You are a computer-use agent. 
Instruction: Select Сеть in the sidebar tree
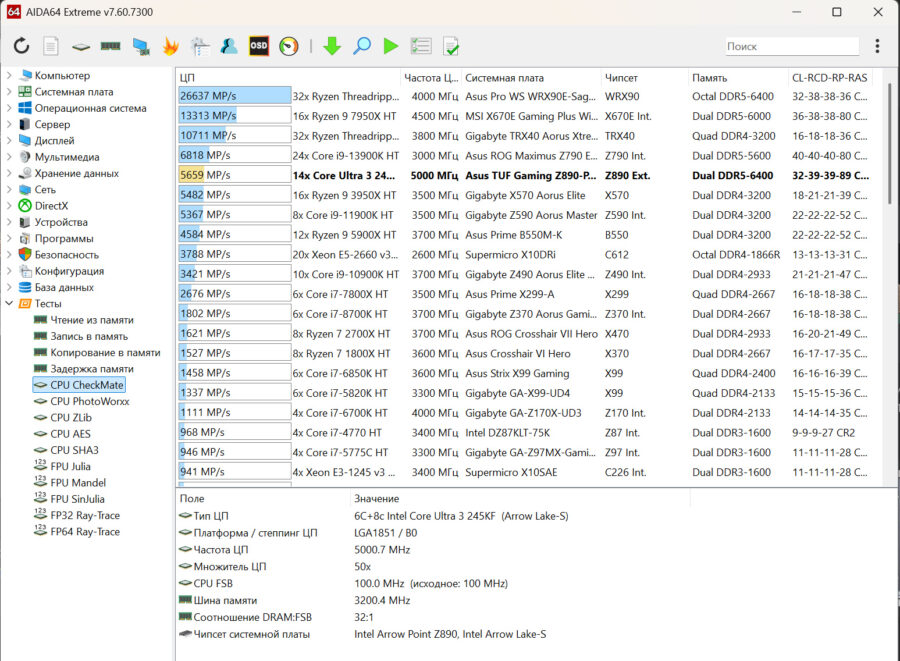45,189
